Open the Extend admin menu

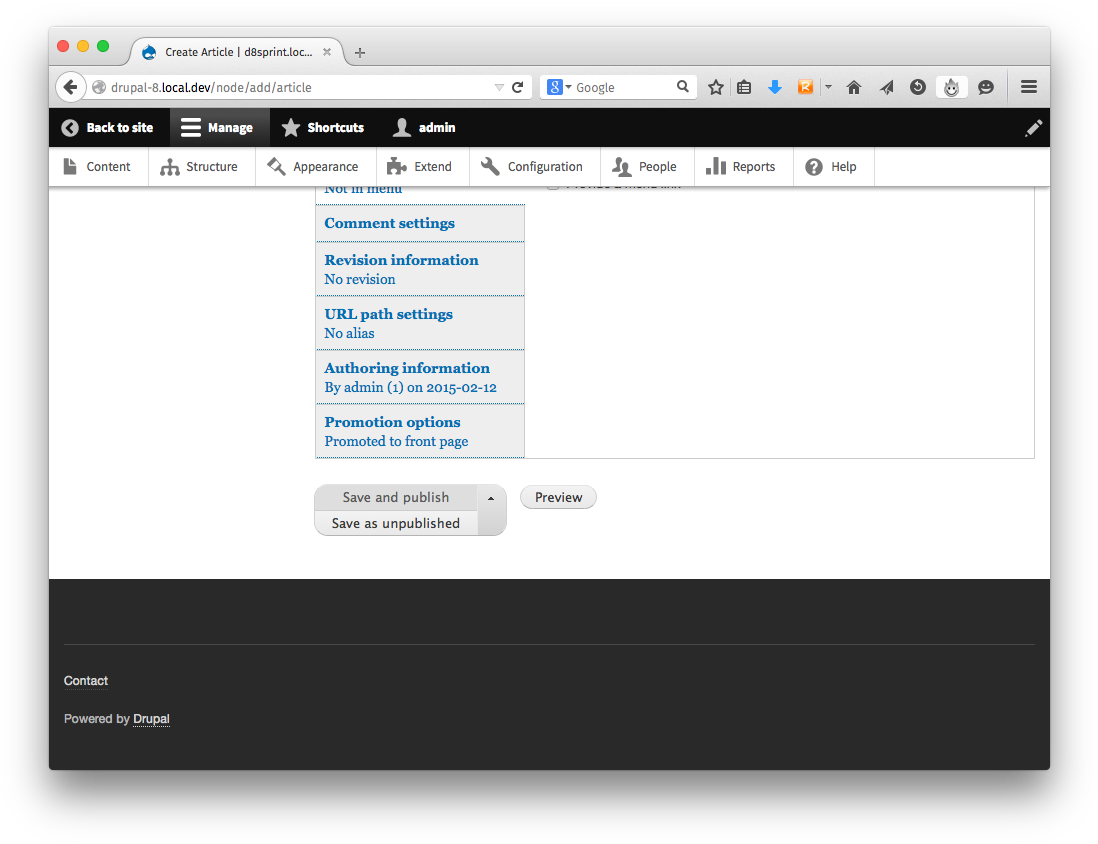coord(422,167)
